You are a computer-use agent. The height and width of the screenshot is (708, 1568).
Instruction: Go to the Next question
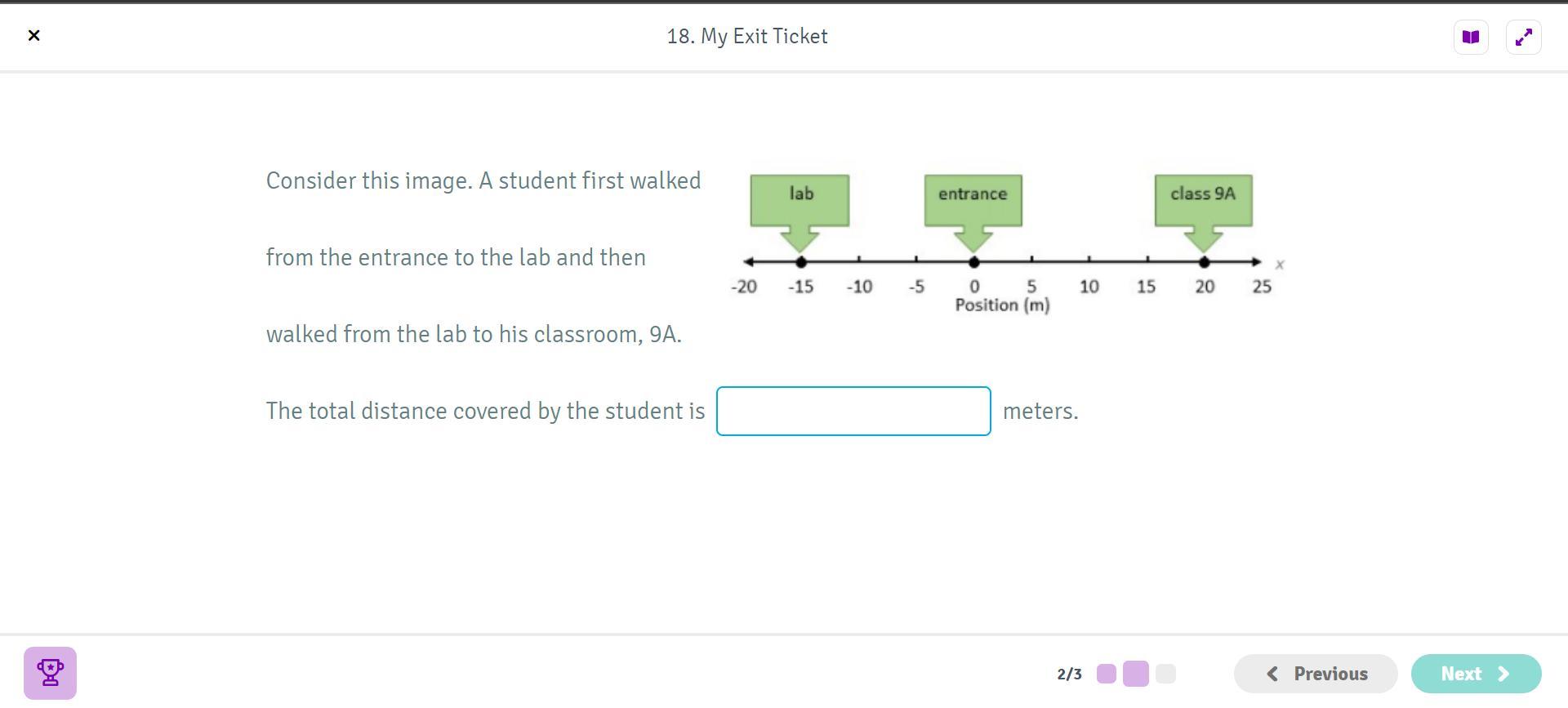tap(1476, 674)
